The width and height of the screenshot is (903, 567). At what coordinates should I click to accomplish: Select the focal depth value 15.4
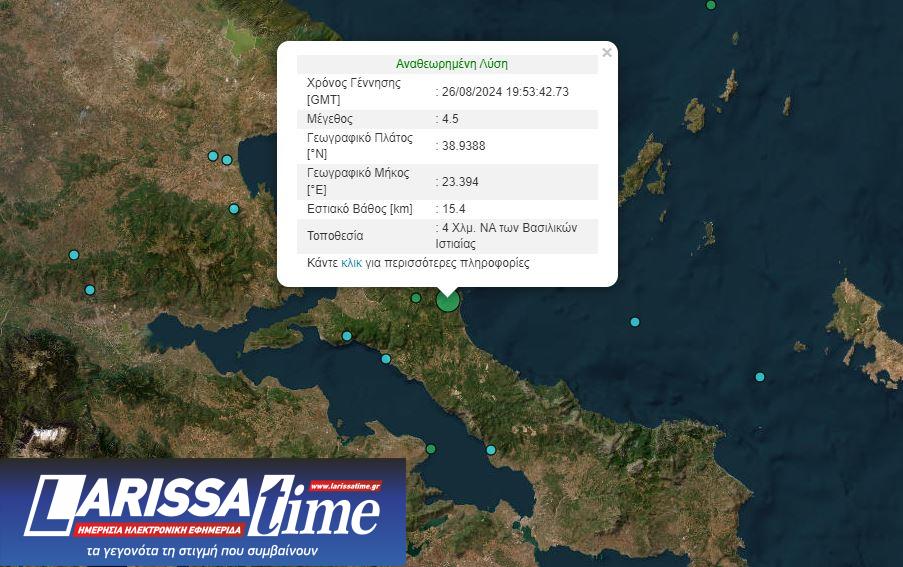coord(455,209)
